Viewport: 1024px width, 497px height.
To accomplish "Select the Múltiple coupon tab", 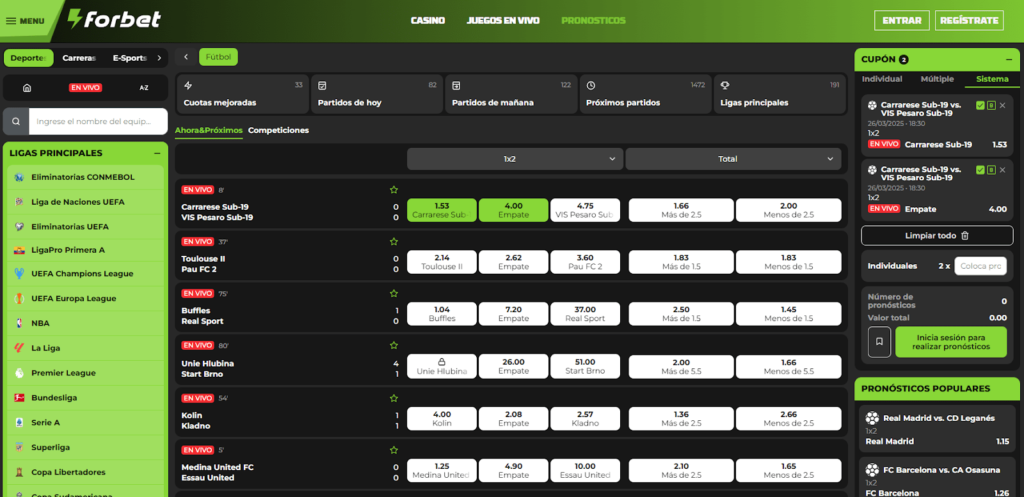I will click(x=937, y=79).
